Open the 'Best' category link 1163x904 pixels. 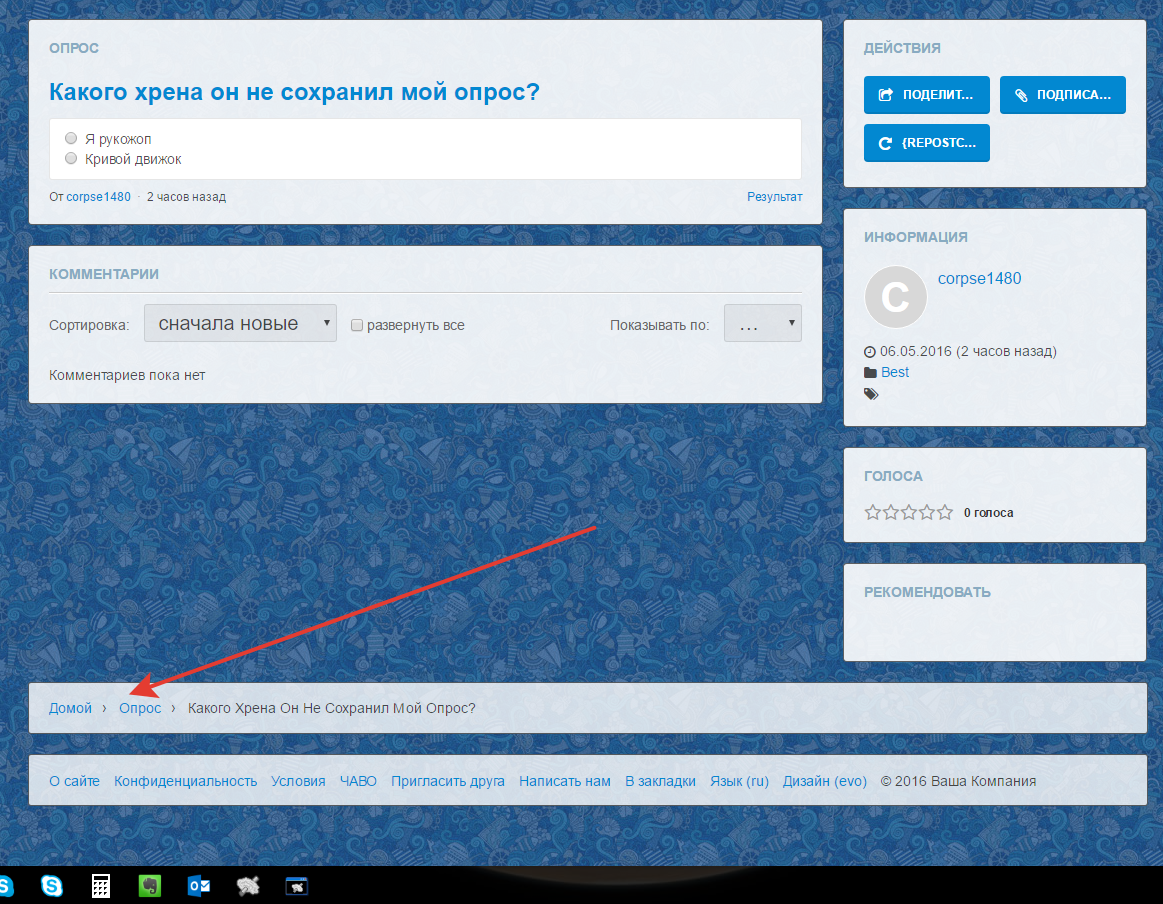click(895, 372)
